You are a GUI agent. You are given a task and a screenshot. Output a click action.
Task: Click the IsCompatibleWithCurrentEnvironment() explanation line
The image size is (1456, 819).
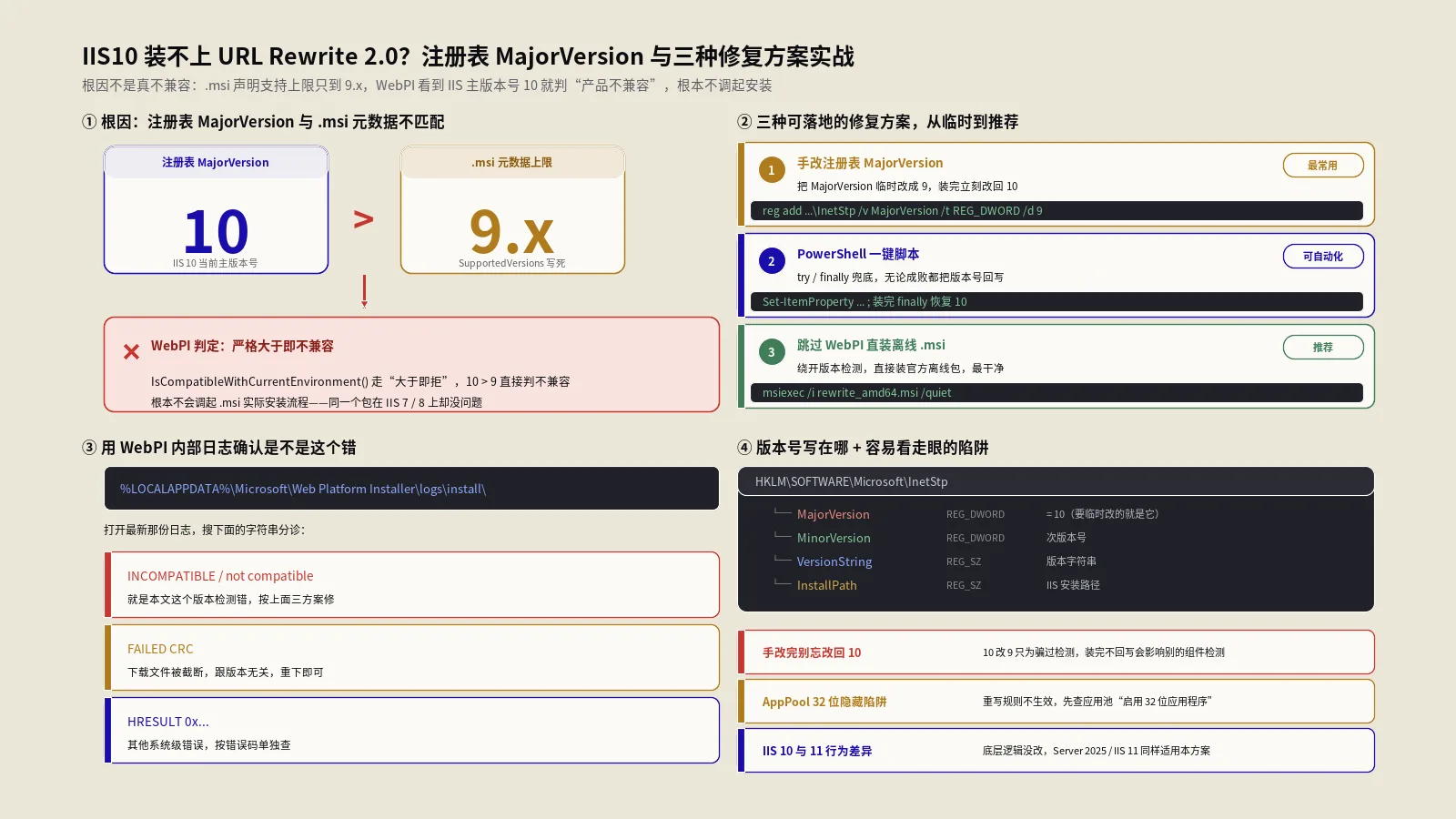coord(360,381)
